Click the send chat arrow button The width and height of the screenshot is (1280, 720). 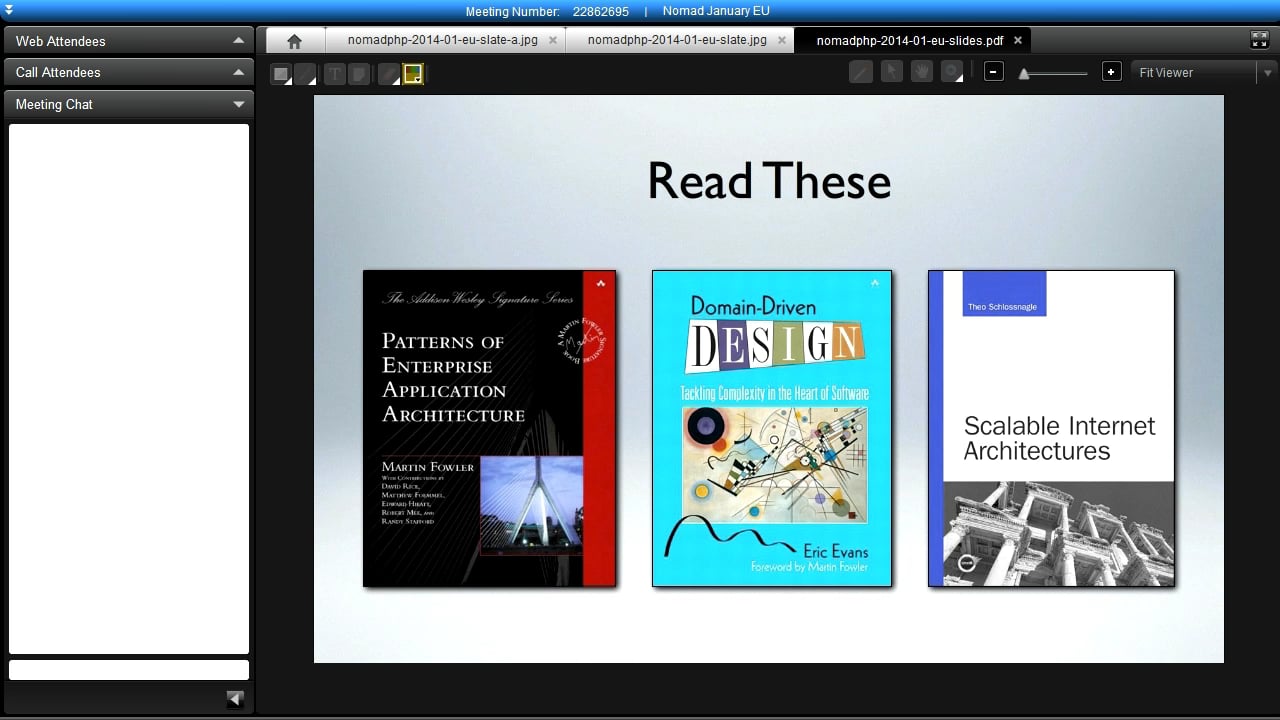point(236,699)
